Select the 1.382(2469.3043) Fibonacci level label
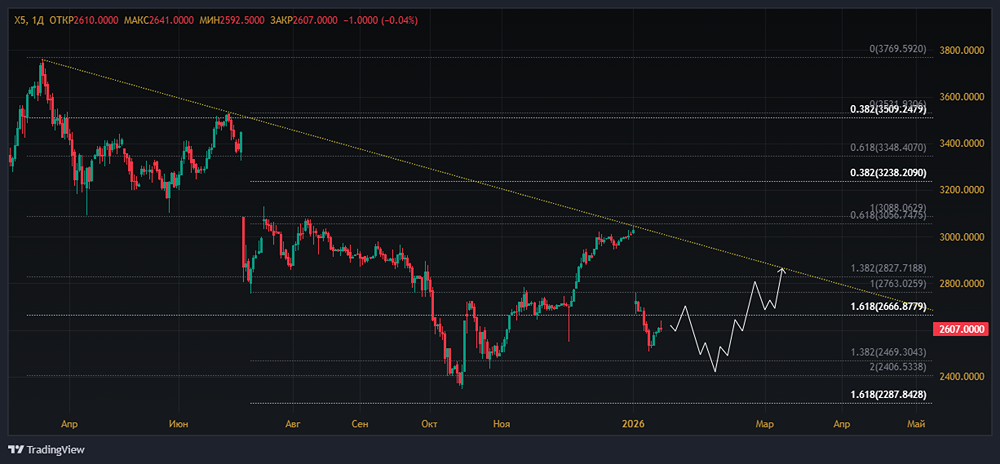 [x=888, y=352]
